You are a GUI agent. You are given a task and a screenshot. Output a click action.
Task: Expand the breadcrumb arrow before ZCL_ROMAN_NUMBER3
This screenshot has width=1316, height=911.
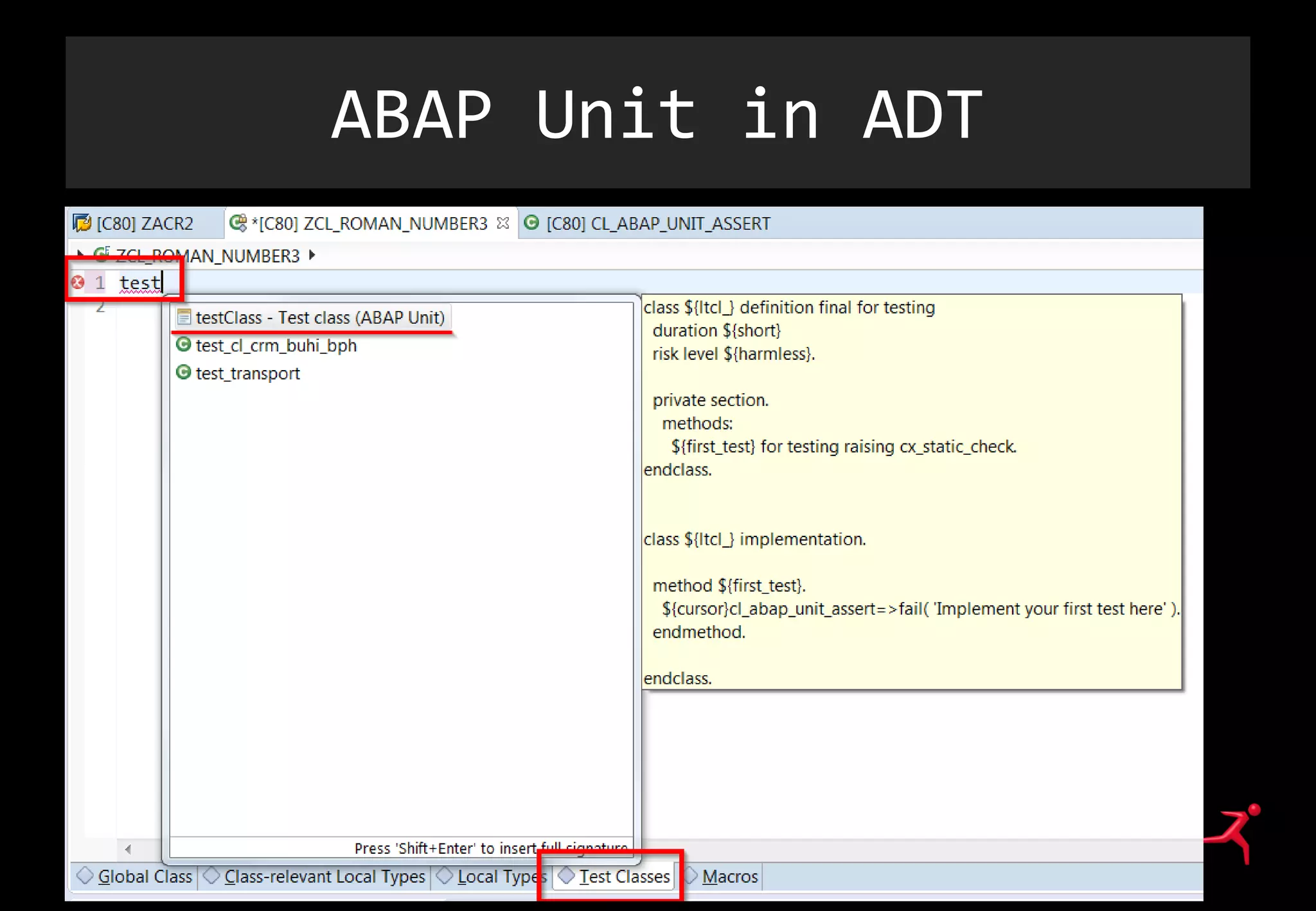point(80,255)
